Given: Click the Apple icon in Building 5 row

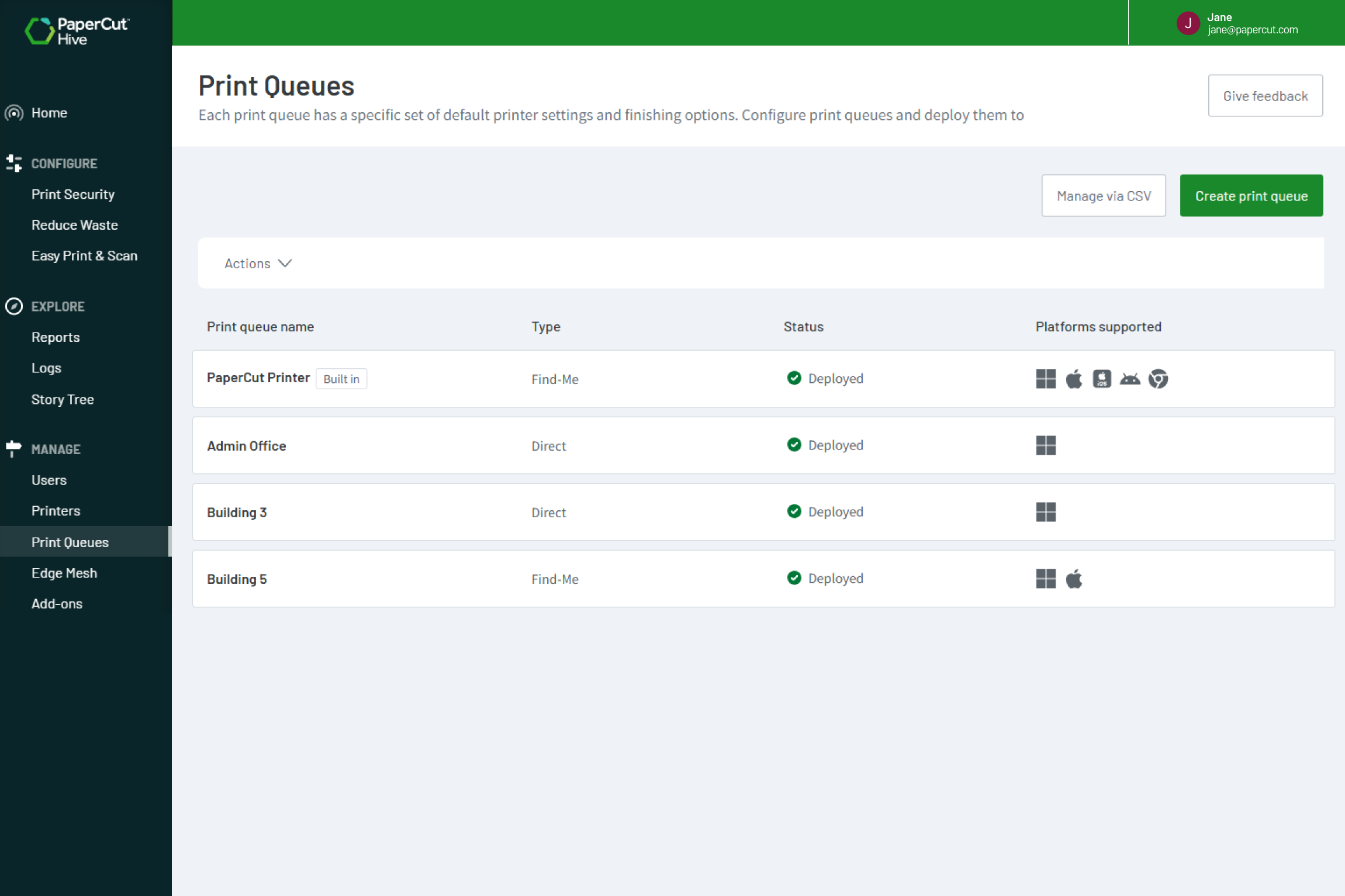Looking at the screenshot, I should click(x=1074, y=579).
